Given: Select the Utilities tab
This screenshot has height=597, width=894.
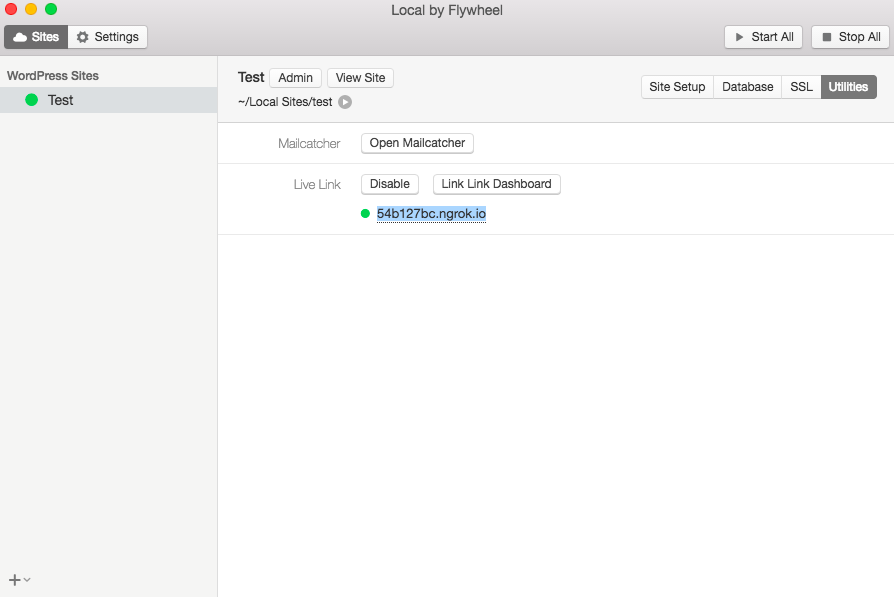Looking at the screenshot, I should [848, 87].
